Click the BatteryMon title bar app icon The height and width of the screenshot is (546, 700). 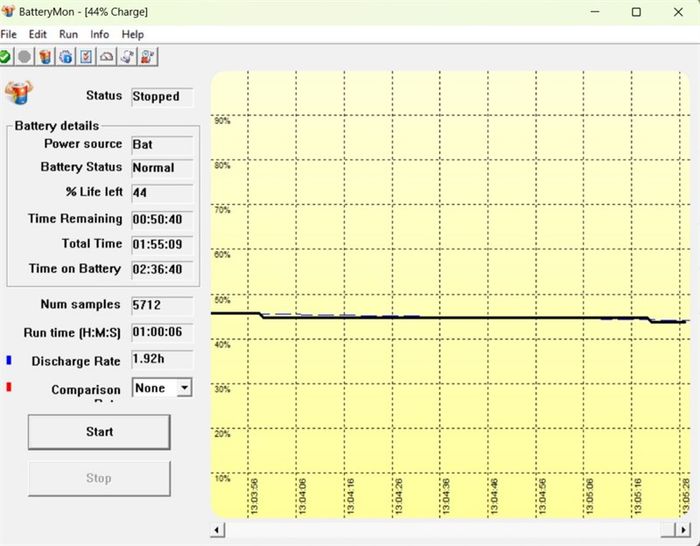8,11
